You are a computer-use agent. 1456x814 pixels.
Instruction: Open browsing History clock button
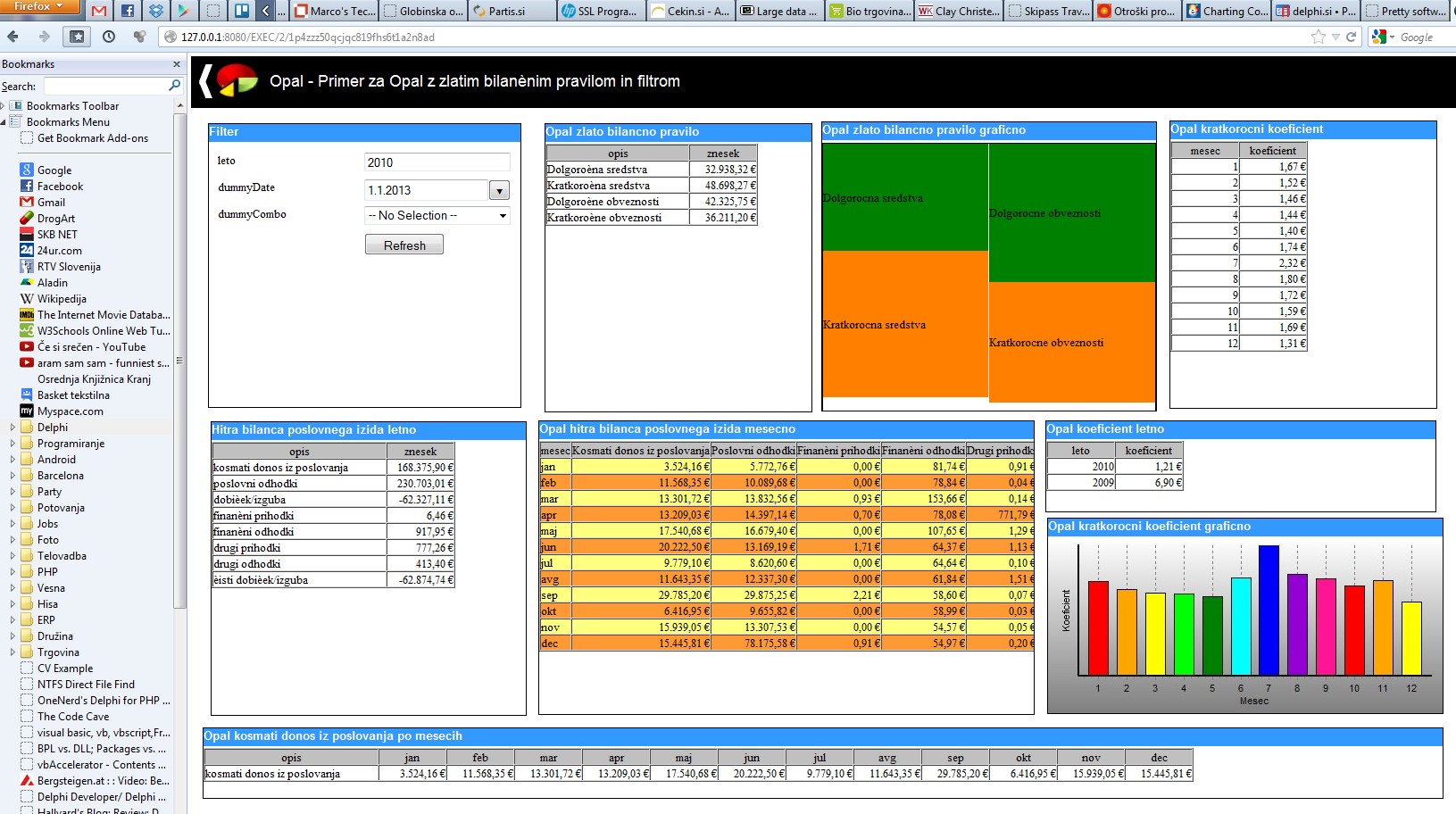tap(109, 37)
